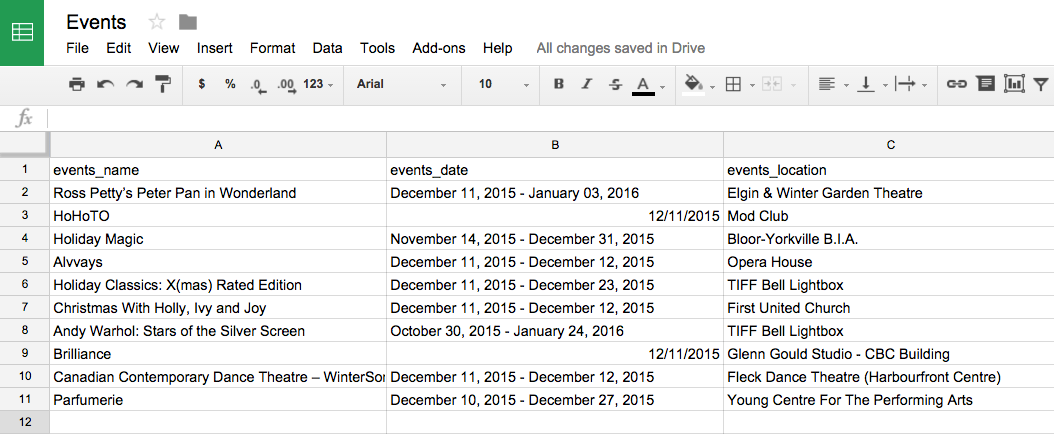The height and width of the screenshot is (434, 1054).
Task: Select column B header
Action: pos(555,144)
